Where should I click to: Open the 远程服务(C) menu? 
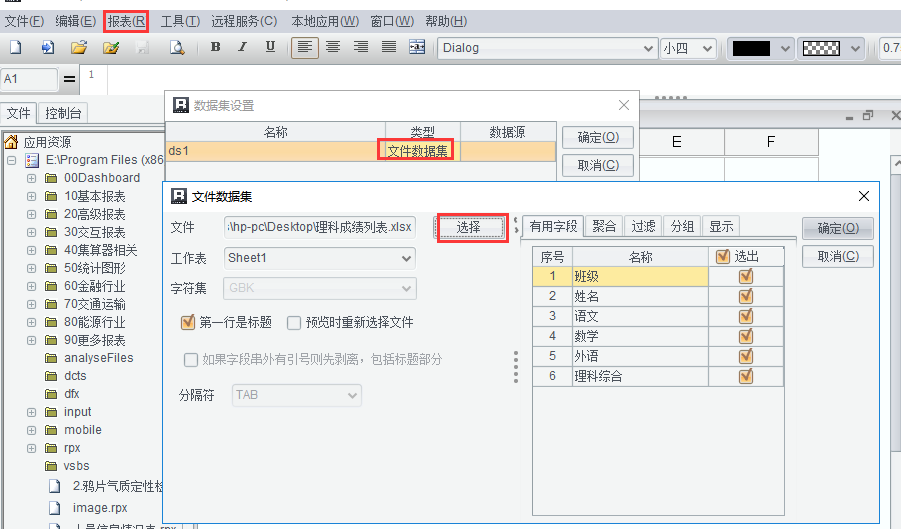(244, 21)
